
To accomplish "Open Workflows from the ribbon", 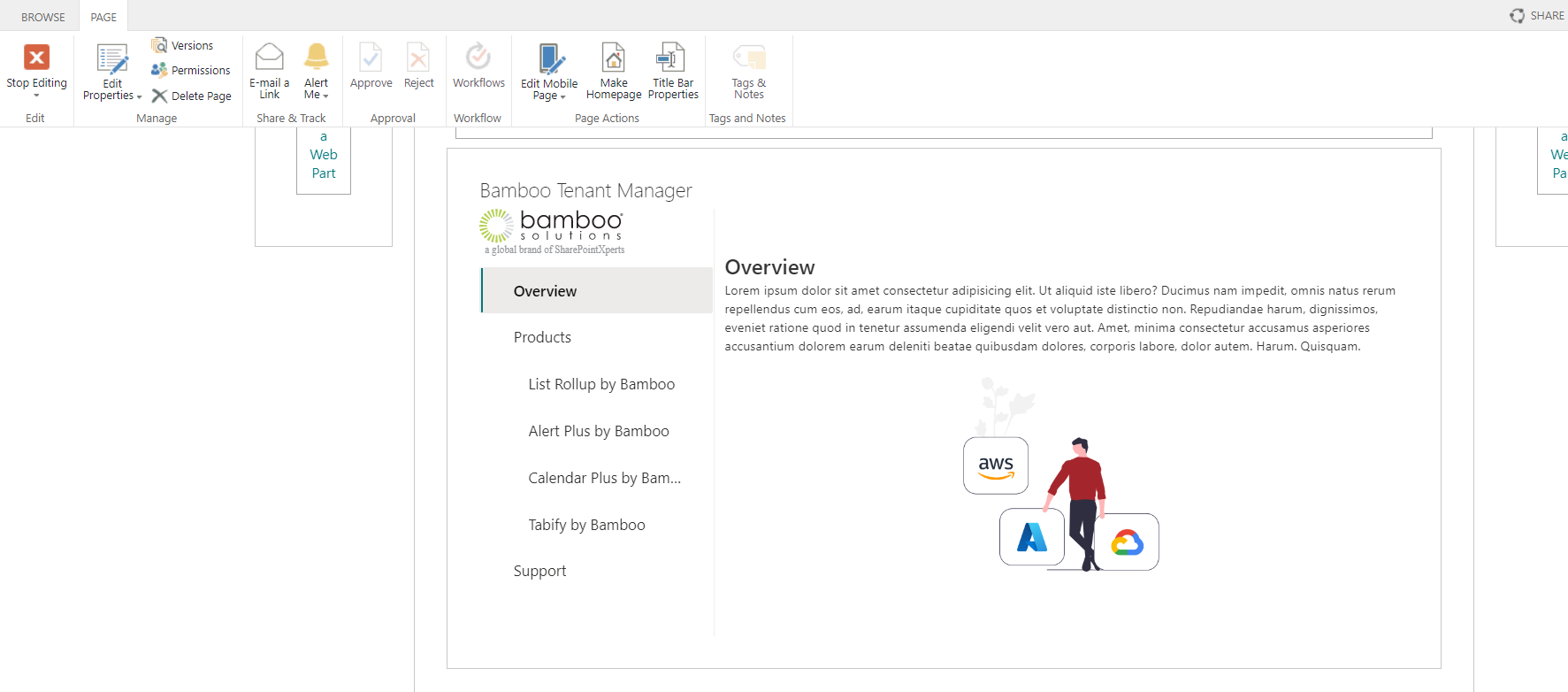I will [x=478, y=65].
